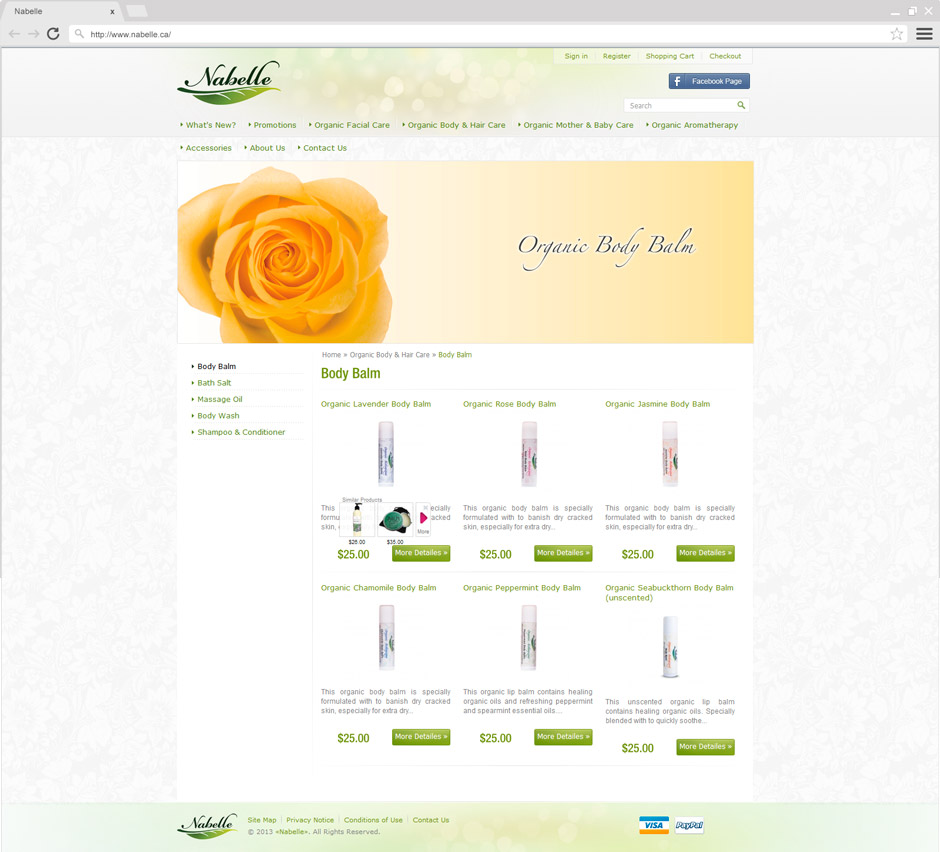Click the Rose Body Balm product image
The height and width of the screenshot is (852, 940).
click(528, 454)
